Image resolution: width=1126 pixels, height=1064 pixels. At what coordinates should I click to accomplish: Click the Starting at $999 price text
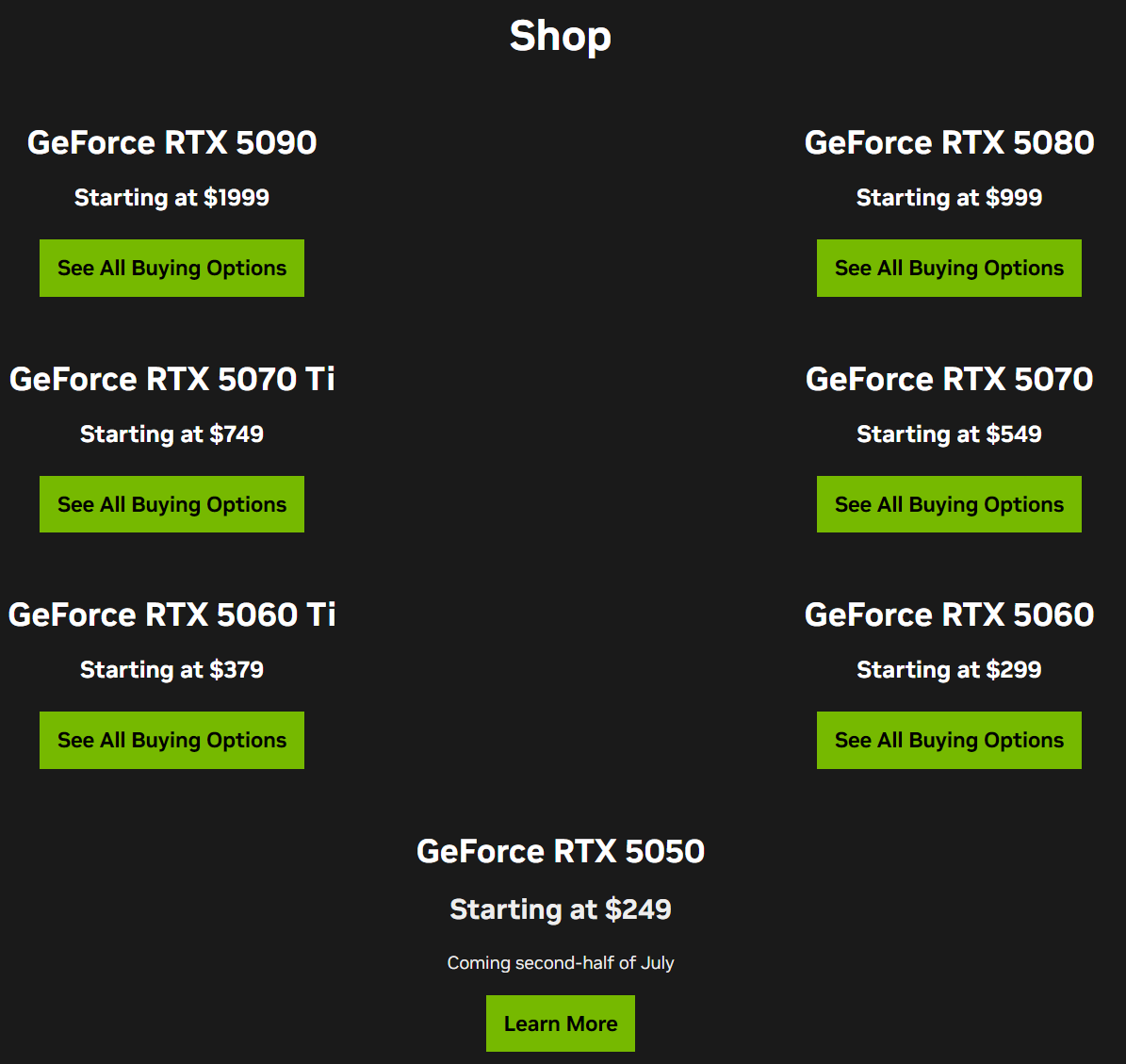pos(949,198)
